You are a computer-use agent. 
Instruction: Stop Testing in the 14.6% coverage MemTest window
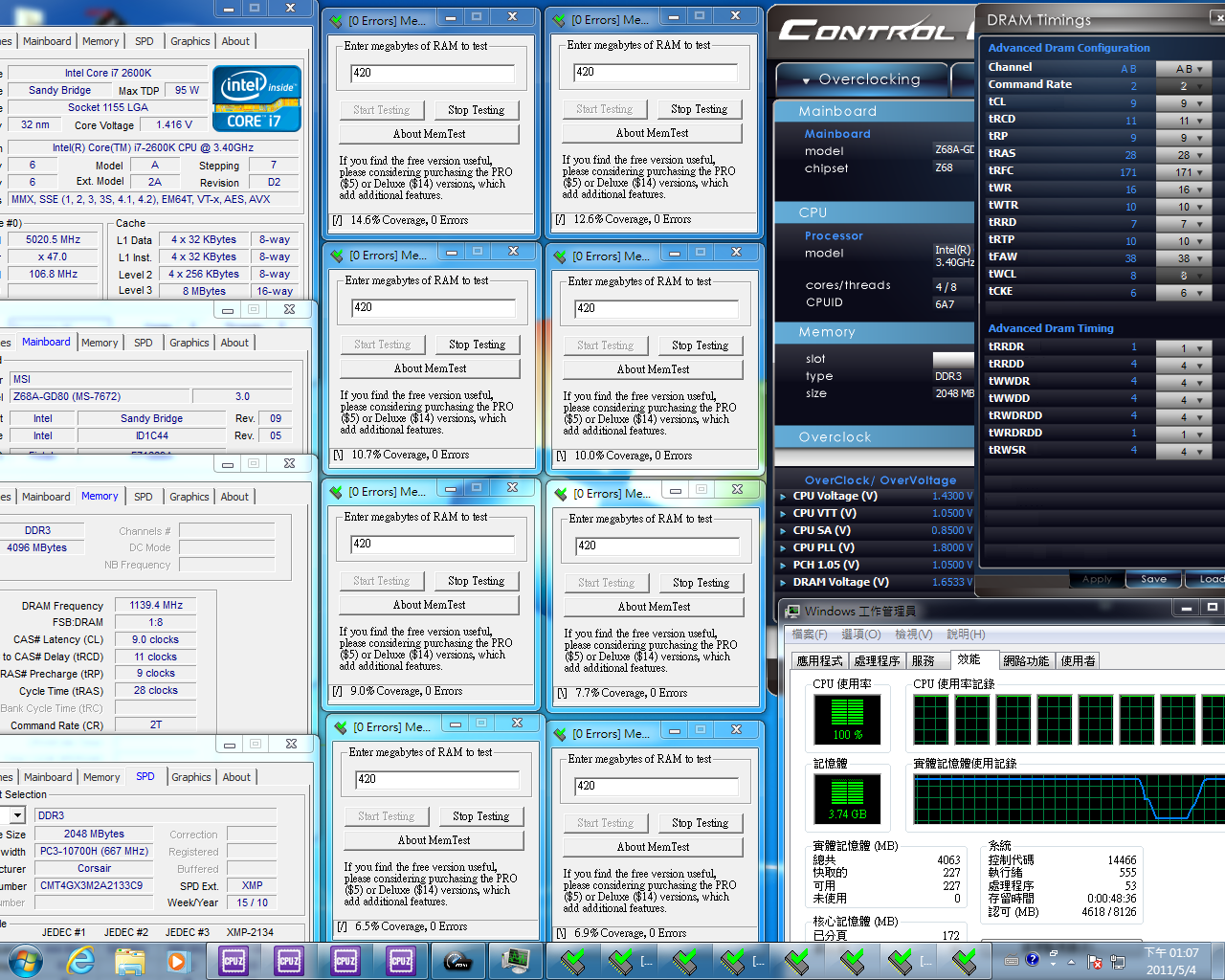click(x=476, y=110)
